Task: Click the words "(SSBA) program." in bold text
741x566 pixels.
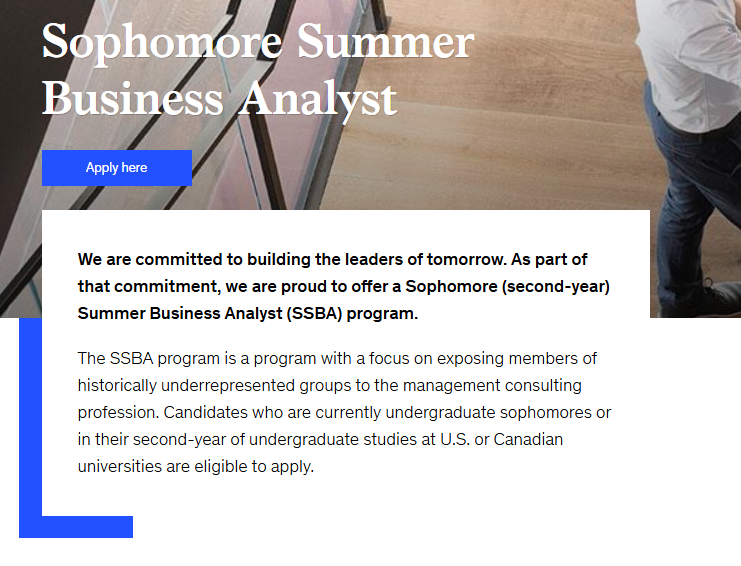Action: click(353, 314)
